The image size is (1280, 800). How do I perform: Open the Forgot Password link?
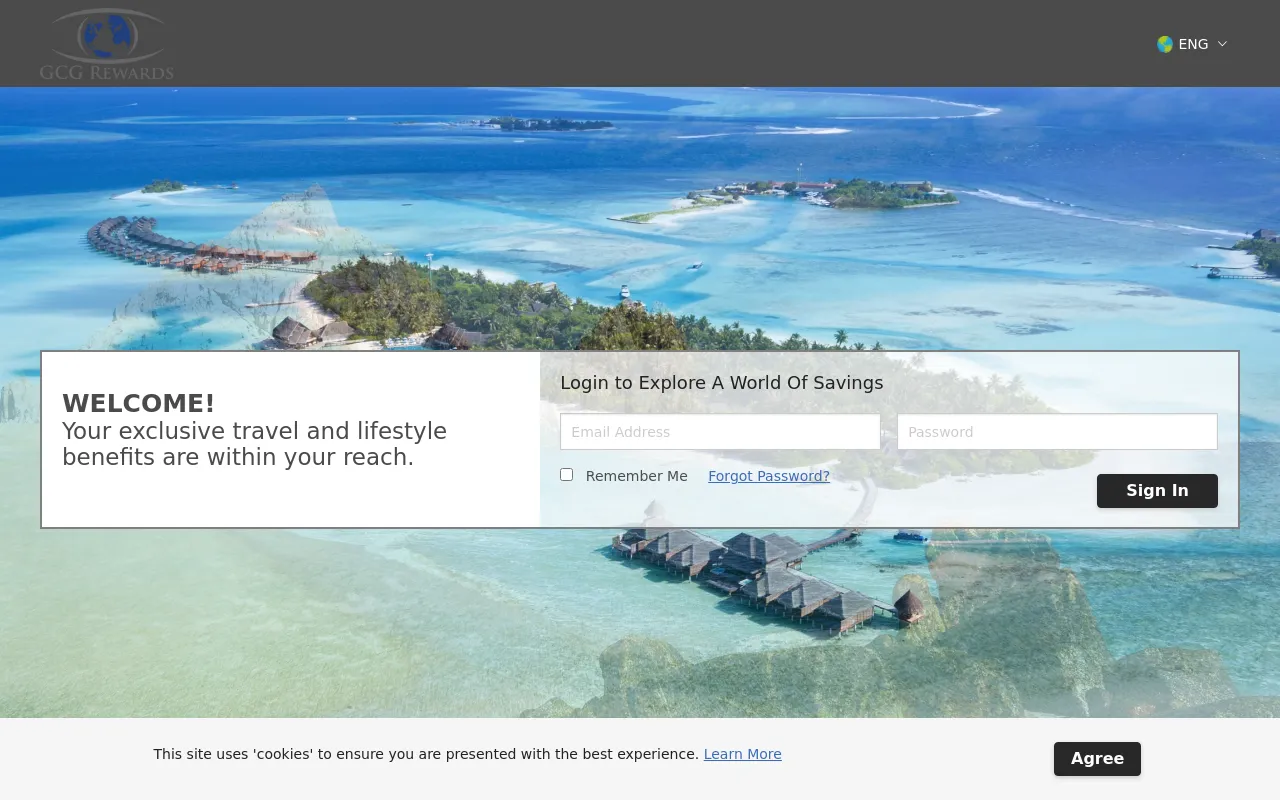pyautogui.click(x=769, y=476)
